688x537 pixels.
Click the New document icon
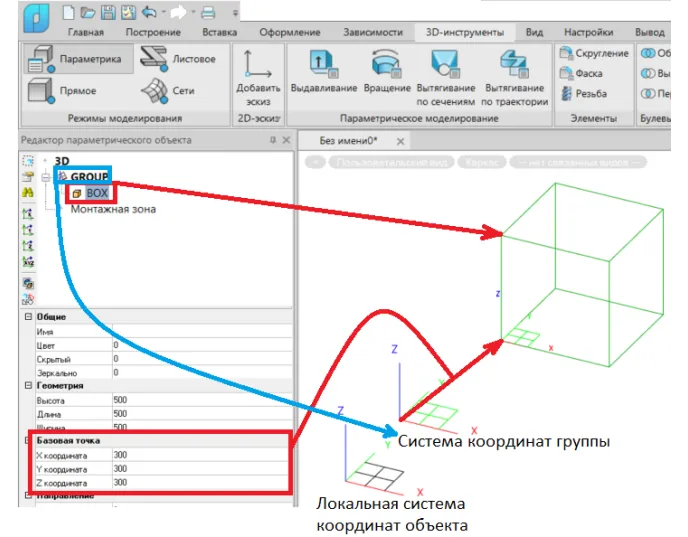[68, 12]
